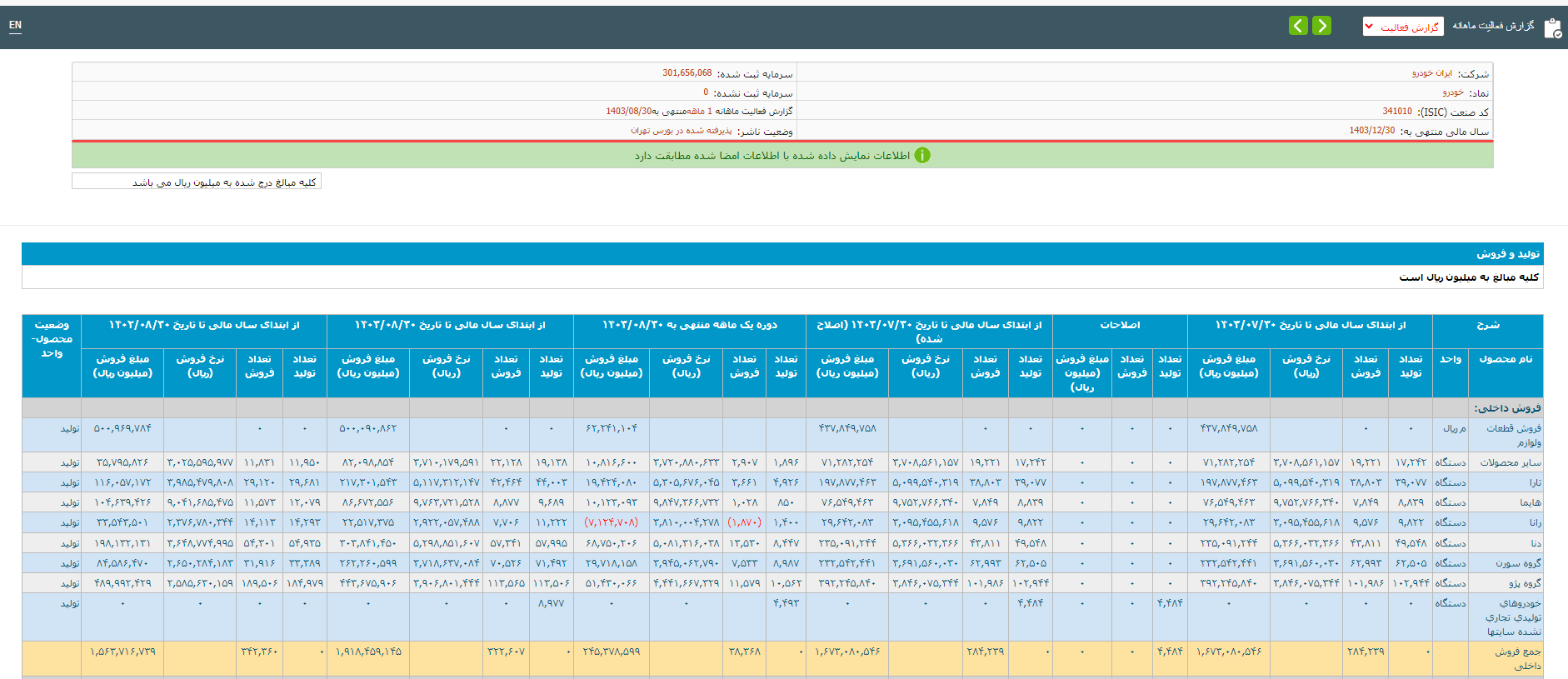Click the هایما rate ۹,۸۴۷,۳۶۶,۷۳۲
The image size is (1568, 679).
coord(686,502)
